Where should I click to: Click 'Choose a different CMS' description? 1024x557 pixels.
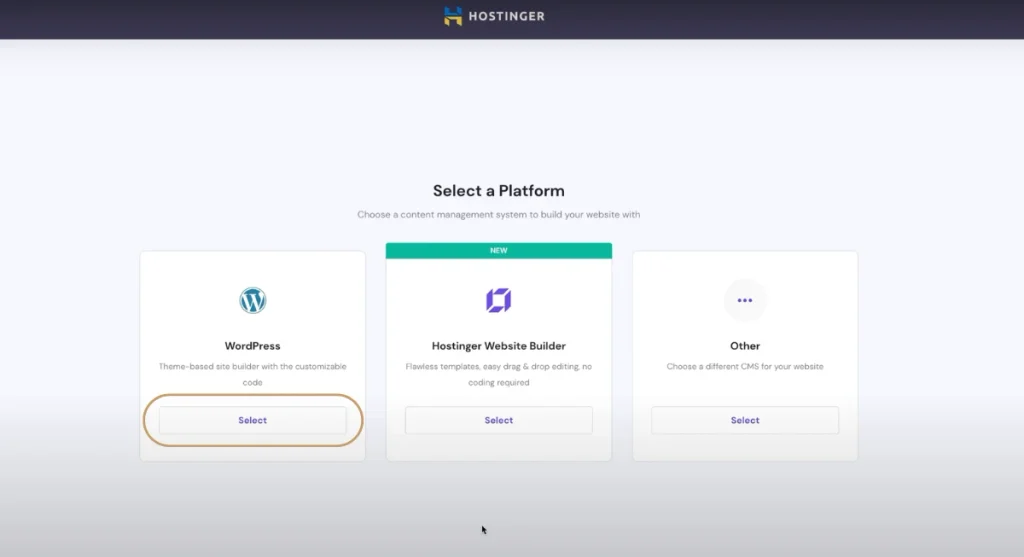click(744, 366)
